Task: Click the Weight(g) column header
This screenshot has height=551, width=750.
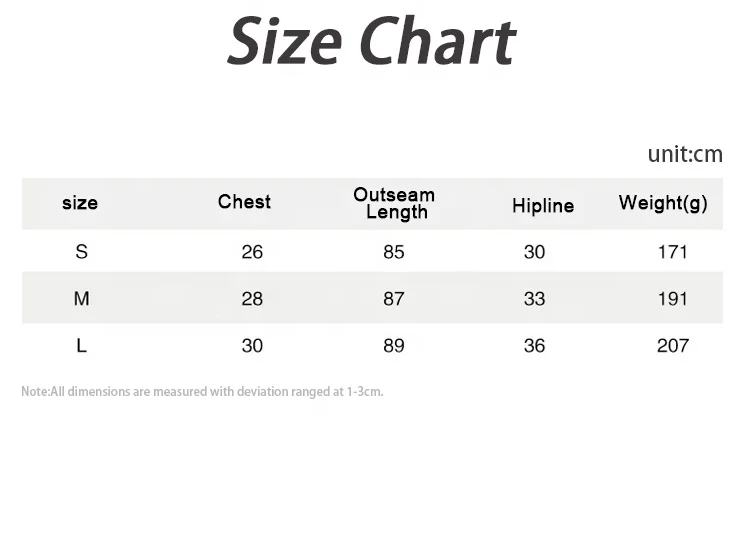Action: [663, 203]
